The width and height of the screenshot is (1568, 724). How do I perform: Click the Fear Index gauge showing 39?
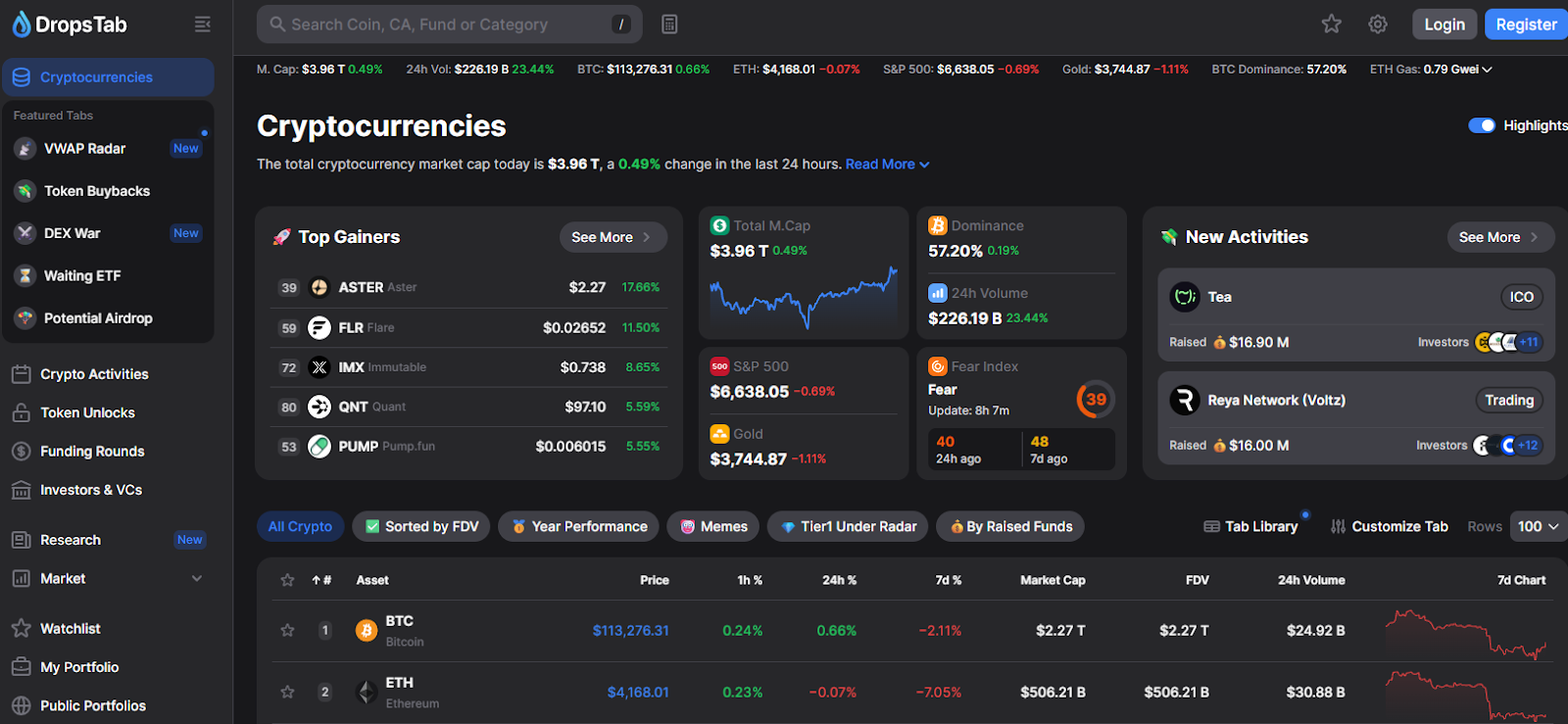1096,400
